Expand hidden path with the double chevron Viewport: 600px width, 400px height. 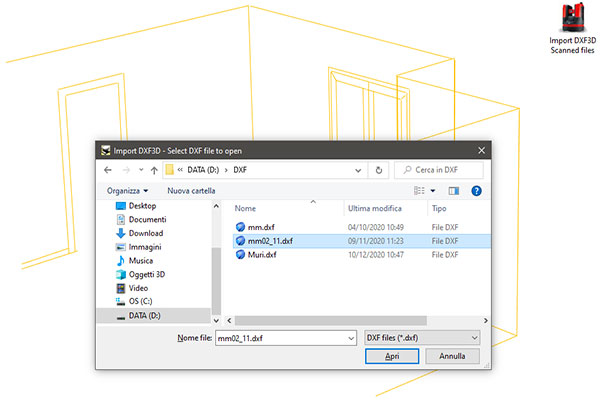180,170
